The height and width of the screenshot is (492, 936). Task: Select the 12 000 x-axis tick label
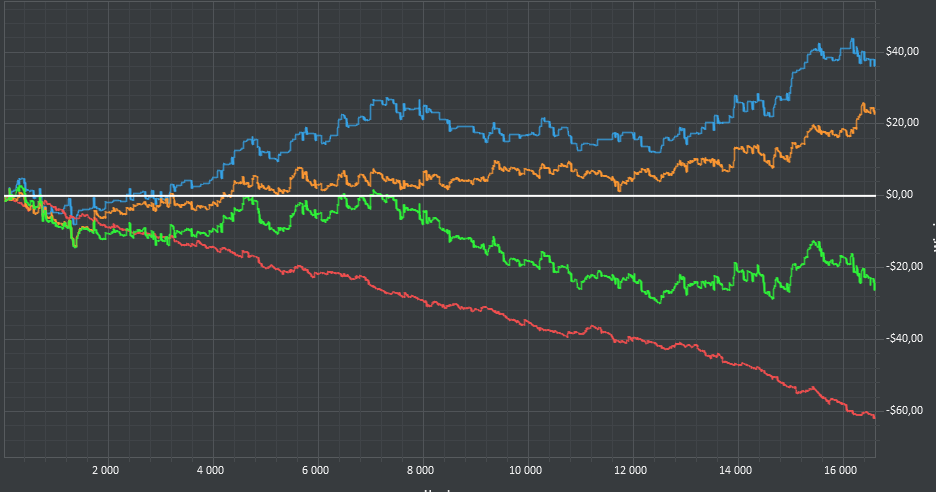point(630,471)
